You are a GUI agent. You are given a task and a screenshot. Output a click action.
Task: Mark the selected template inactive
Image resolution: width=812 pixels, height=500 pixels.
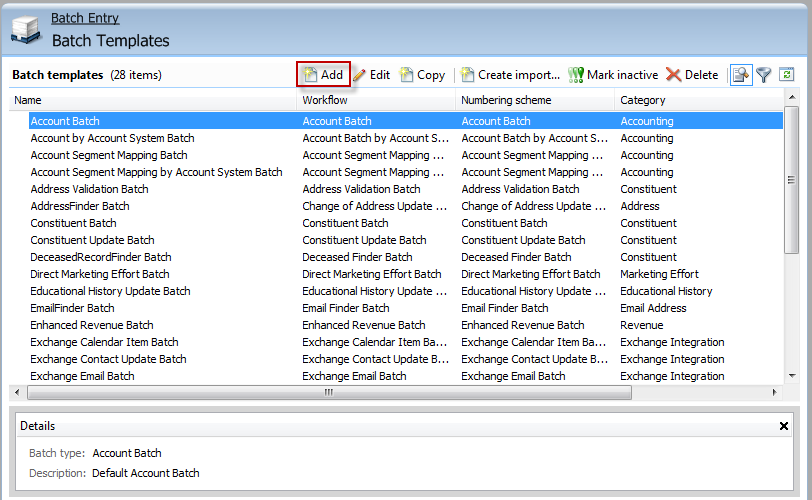click(x=613, y=75)
